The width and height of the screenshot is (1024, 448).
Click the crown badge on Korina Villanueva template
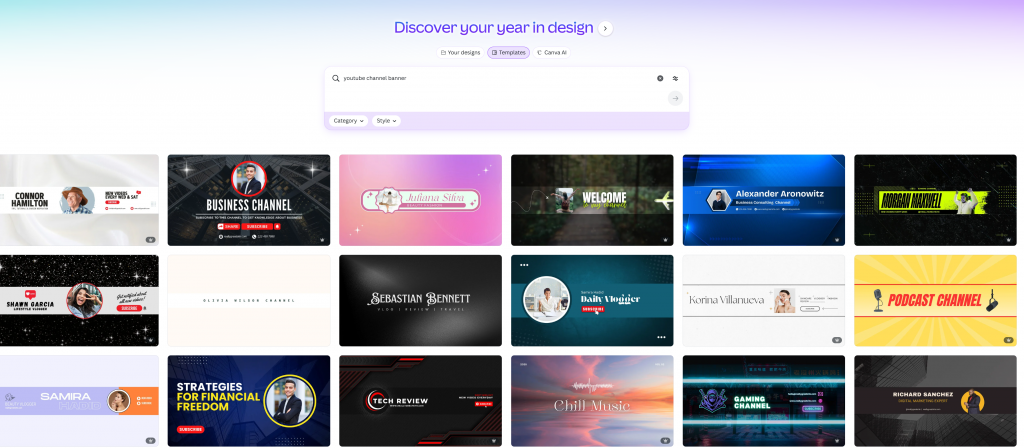coord(837,340)
